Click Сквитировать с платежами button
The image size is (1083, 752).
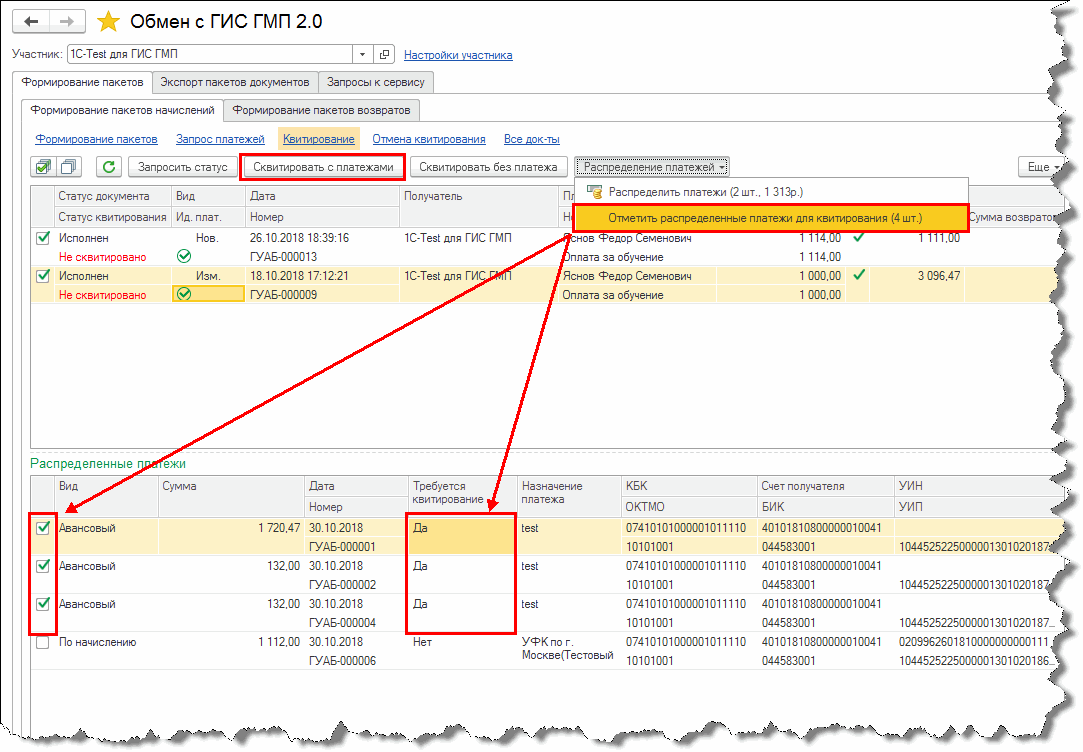coord(323,166)
